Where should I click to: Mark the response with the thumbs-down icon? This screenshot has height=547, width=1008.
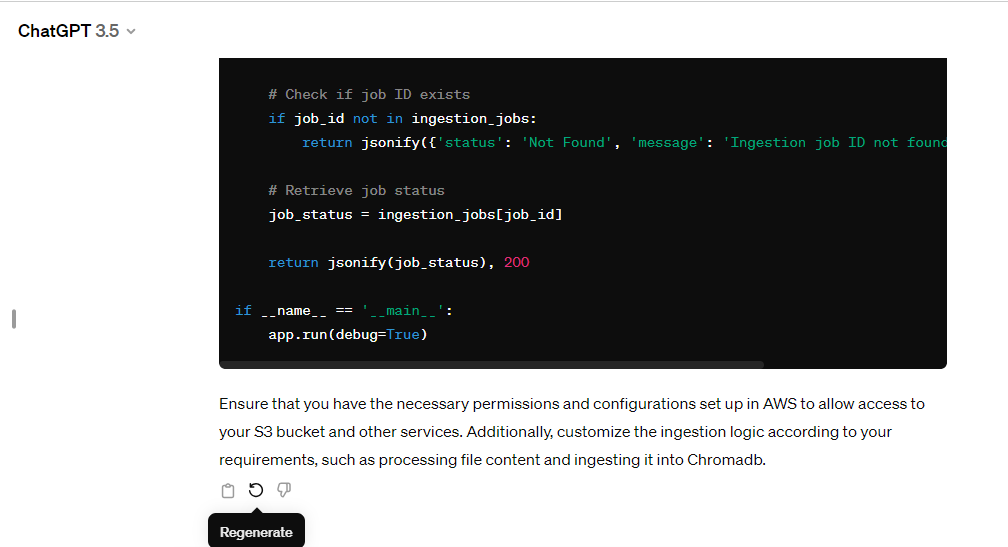pyautogui.click(x=284, y=490)
